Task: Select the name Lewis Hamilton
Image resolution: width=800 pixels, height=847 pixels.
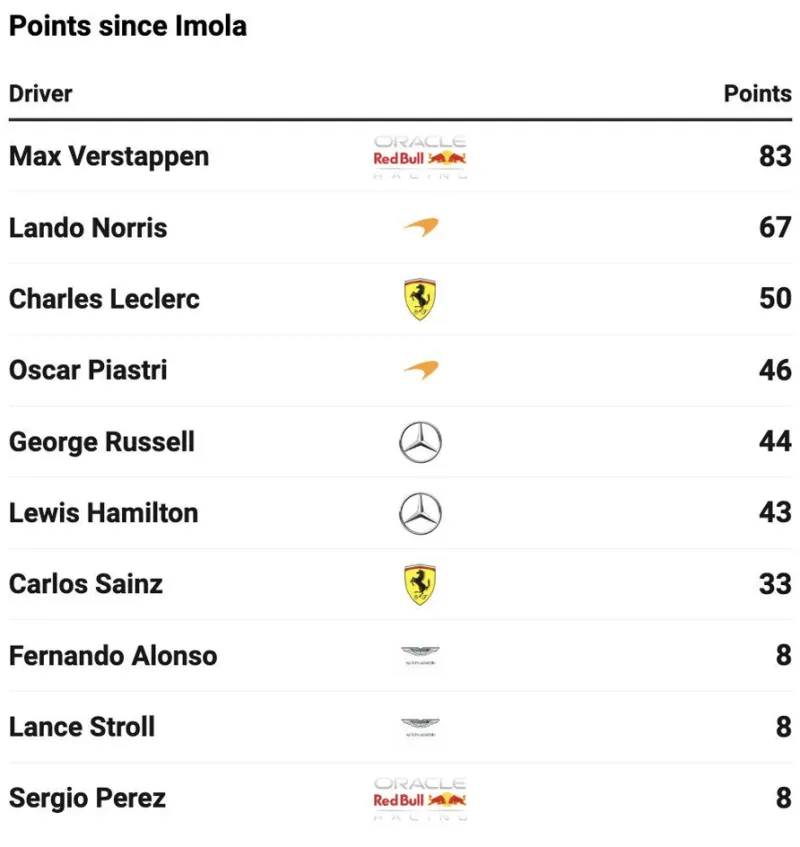Action: pos(104,513)
